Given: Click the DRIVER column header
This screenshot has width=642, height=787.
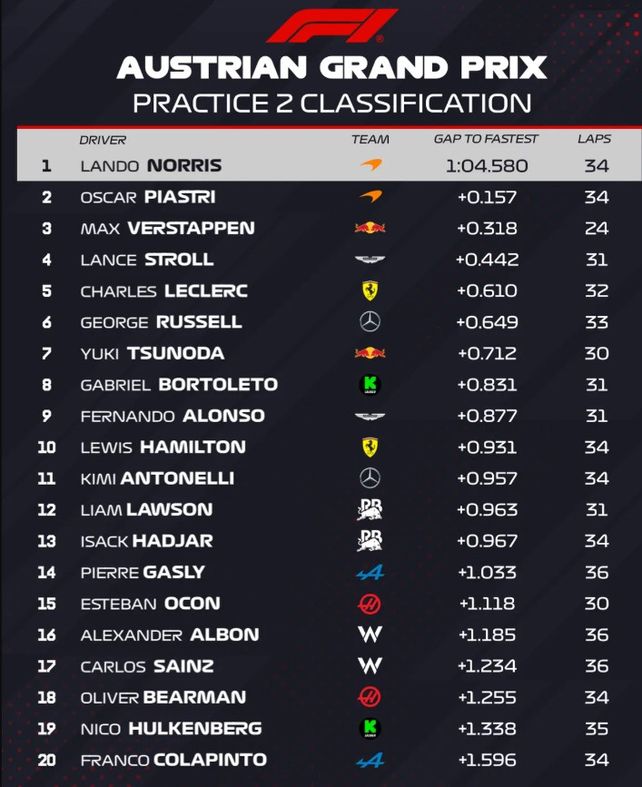Looking at the screenshot, I should point(103,140).
